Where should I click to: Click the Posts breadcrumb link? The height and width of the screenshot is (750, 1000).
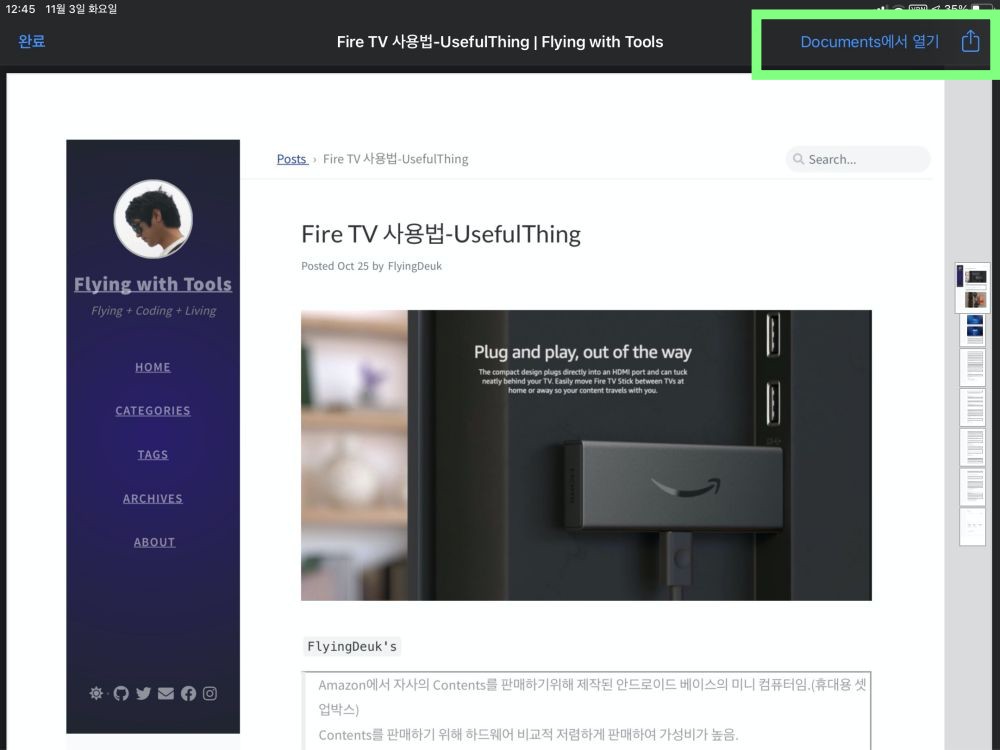(x=291, y=159)
